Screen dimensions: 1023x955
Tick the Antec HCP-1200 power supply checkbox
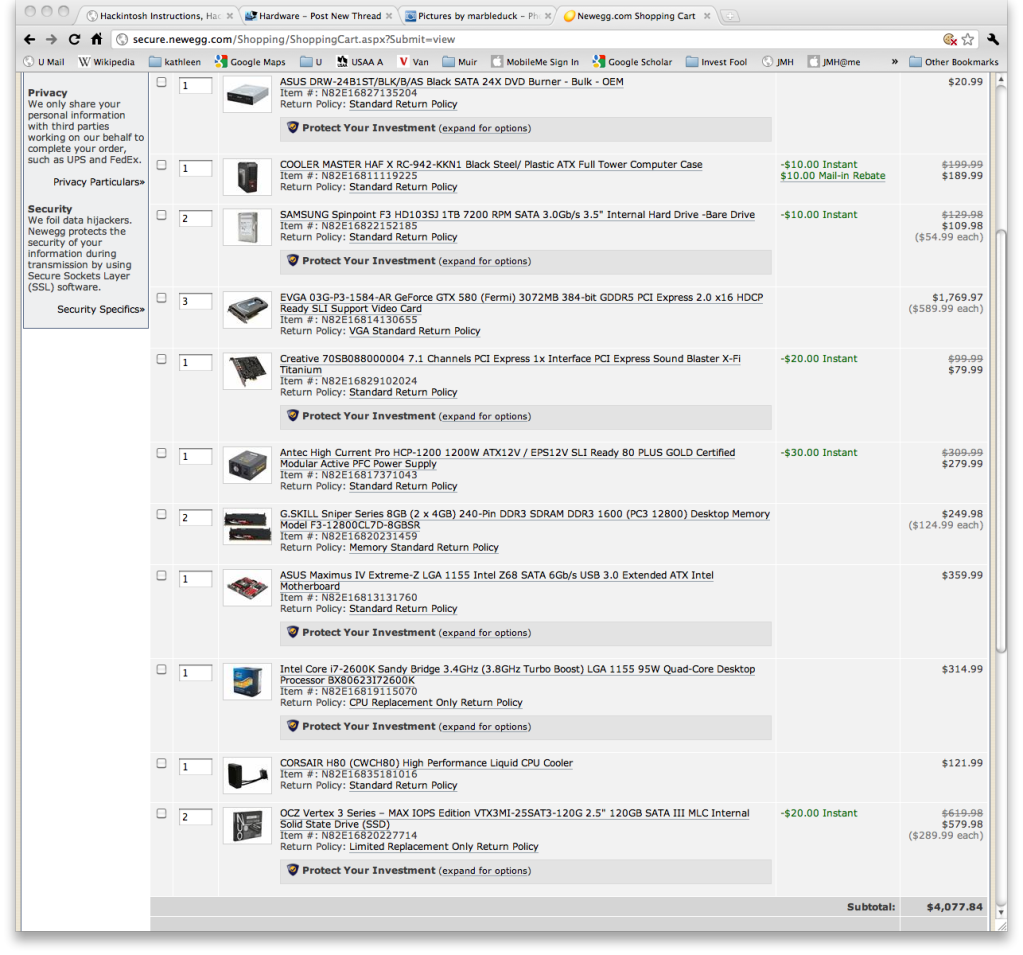pos(162,453)
